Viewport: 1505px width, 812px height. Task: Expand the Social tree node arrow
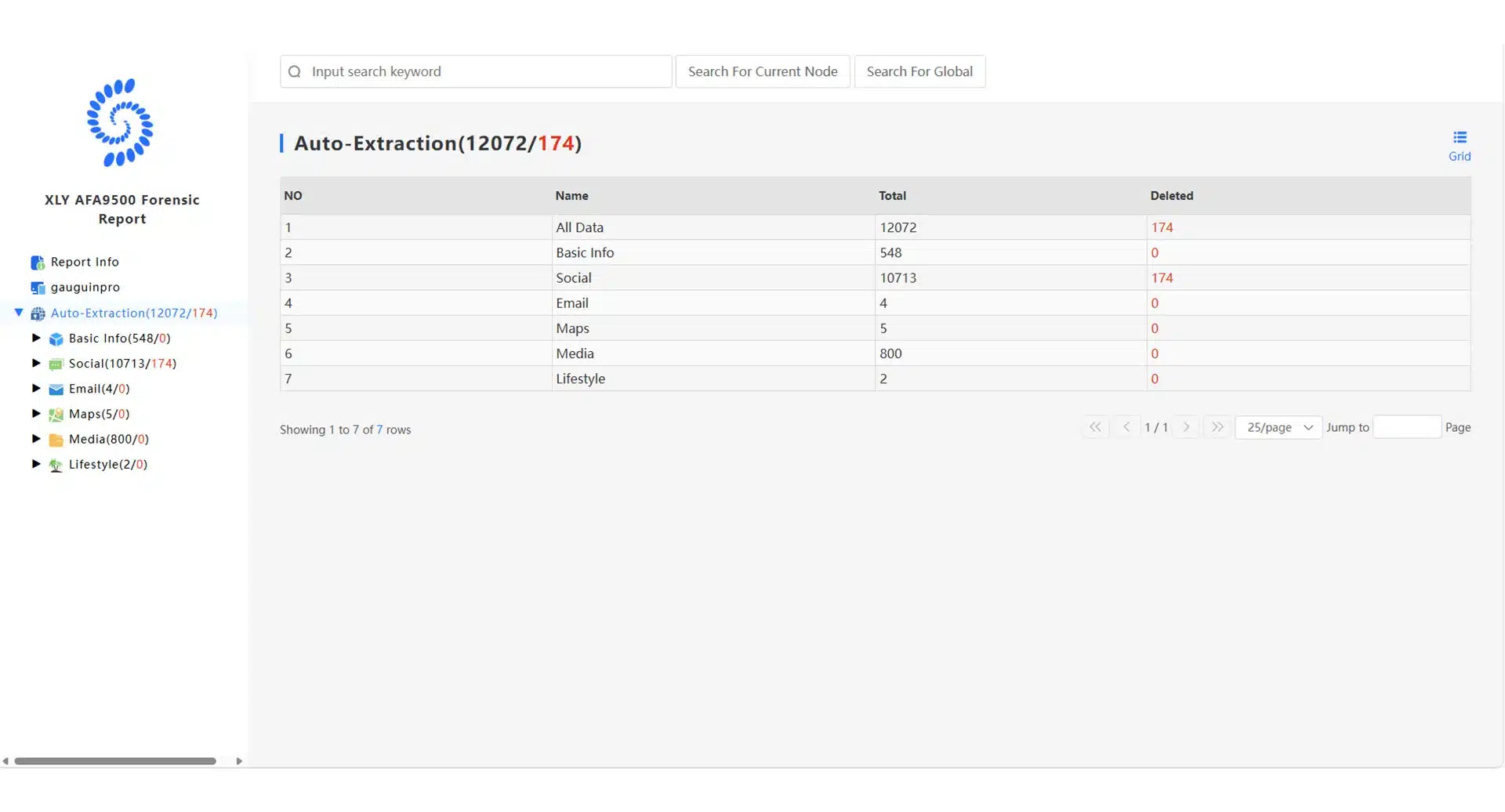36,363
